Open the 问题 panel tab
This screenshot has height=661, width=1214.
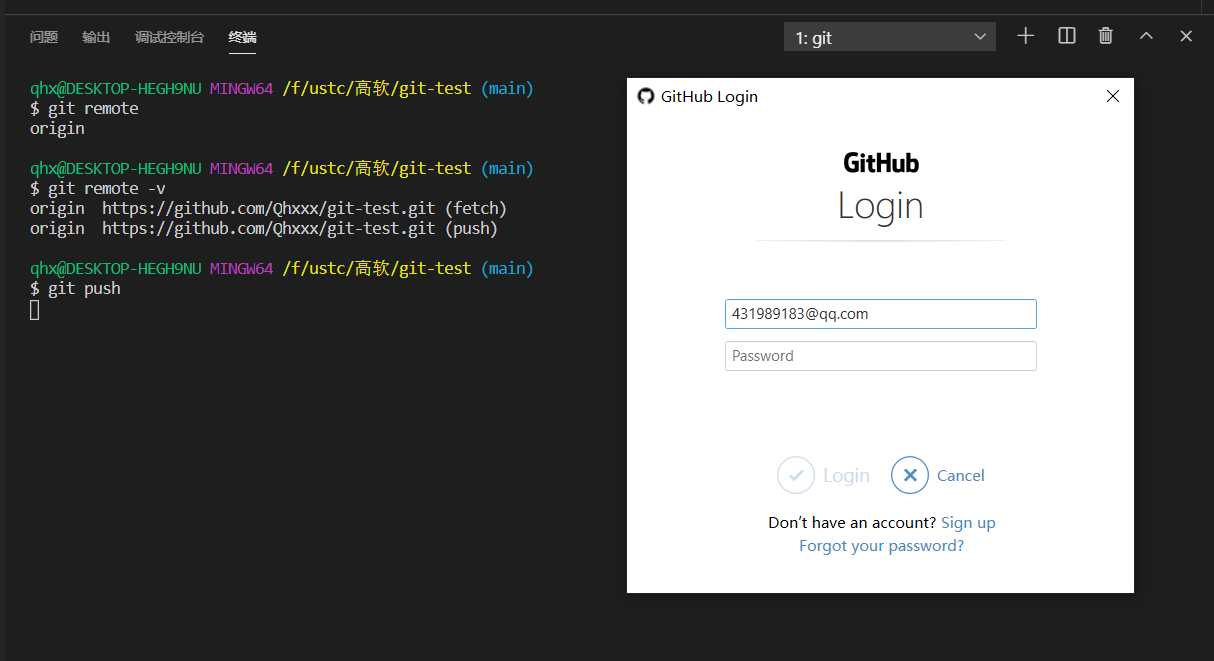coord(44,37)
